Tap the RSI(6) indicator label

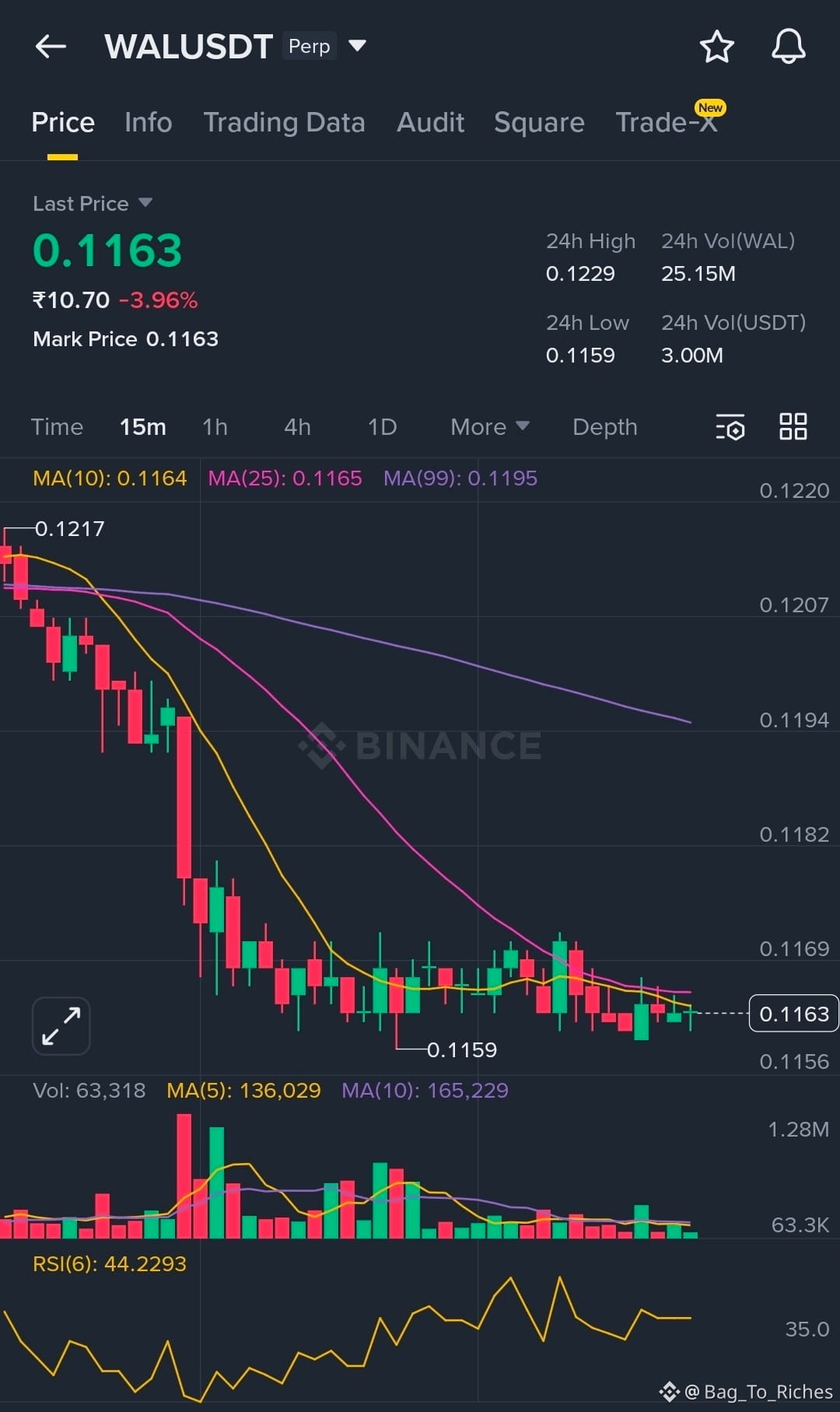pyautogui.click(x=110, y=1263)
